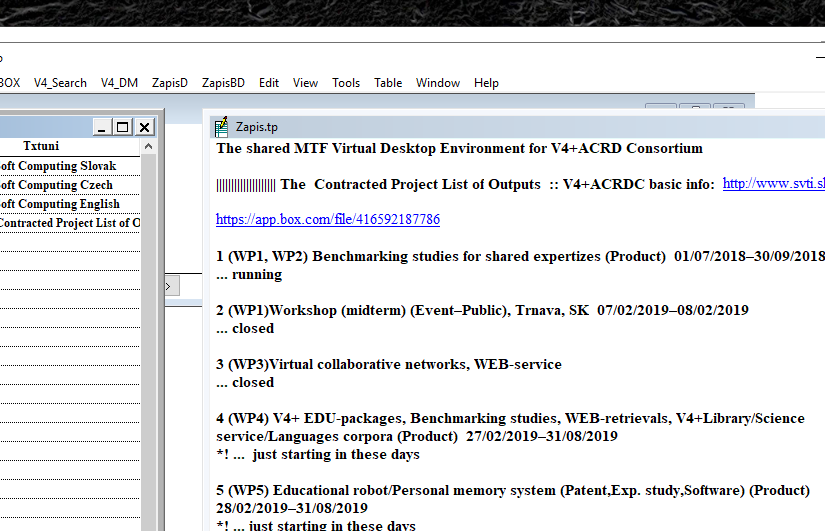This screenshot has width=825, height=531.
Task: Open the ZapisBD menu
Action: pos(223,83)
